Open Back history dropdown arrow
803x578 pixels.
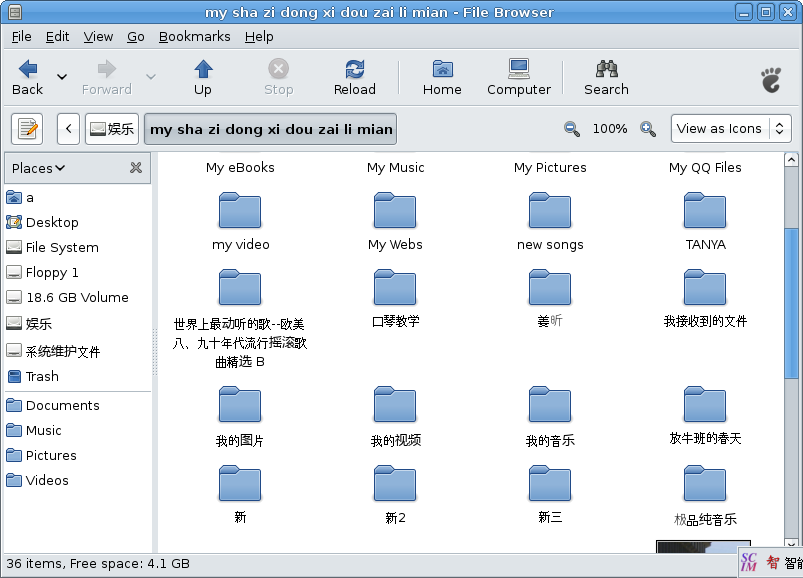pos(62,77)
